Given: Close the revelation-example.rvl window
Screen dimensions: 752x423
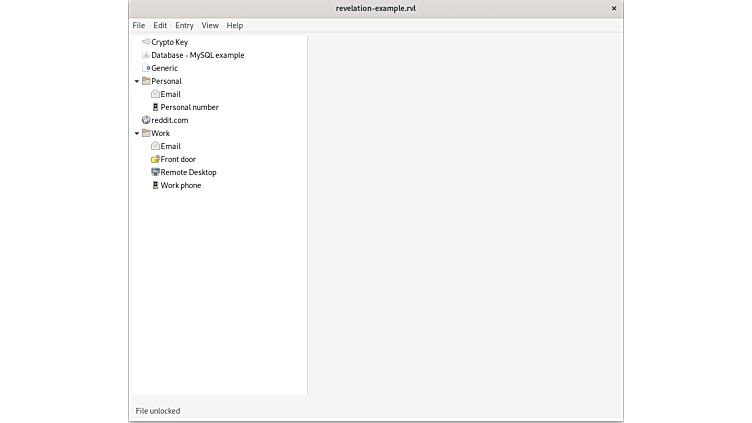Looking at the screenshot, I should click(x=613, y=8).
